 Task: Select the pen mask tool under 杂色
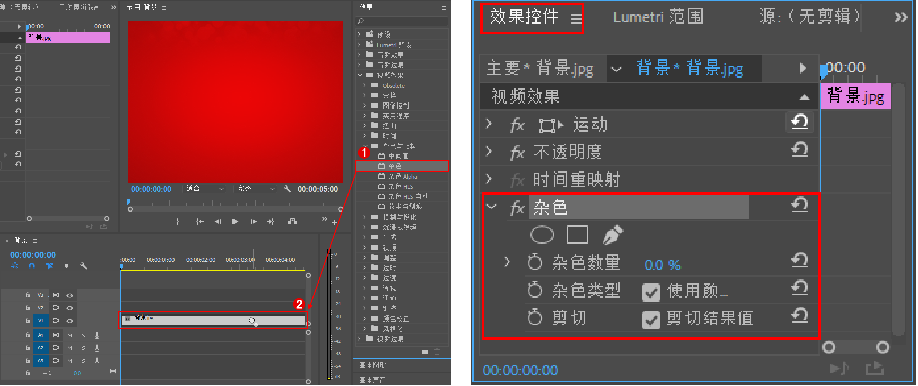point(612,235)
